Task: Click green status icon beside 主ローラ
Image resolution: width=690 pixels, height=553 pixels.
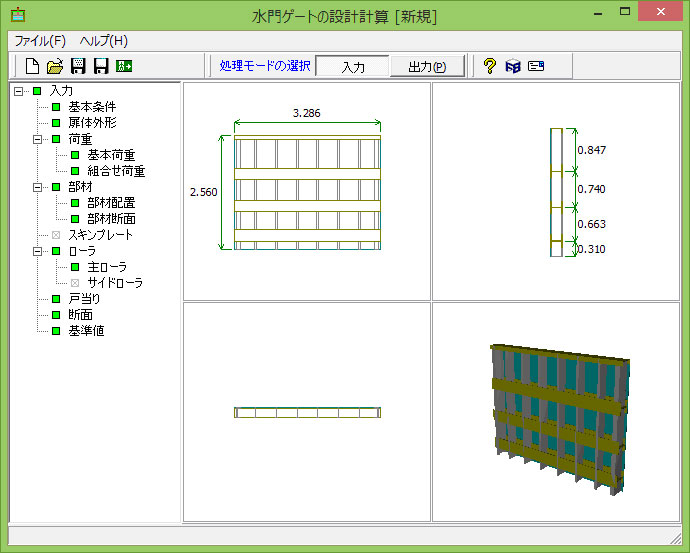Action: pyautogui.click(x=75, y=267)
